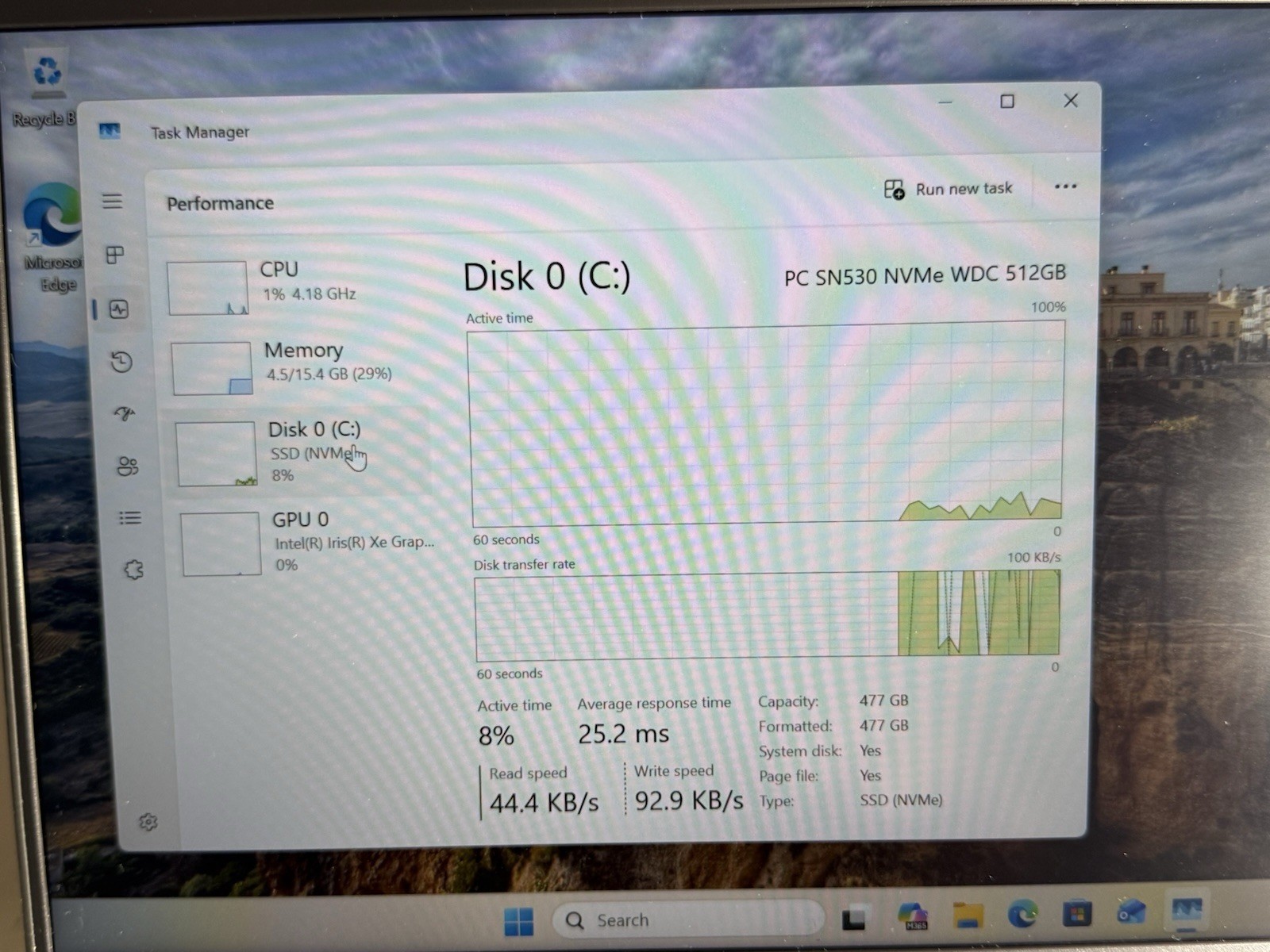Click the CPU mini graph thumbnail
Image resolution: width=1270 pixels, height=952 pixels.
[208, 288]
